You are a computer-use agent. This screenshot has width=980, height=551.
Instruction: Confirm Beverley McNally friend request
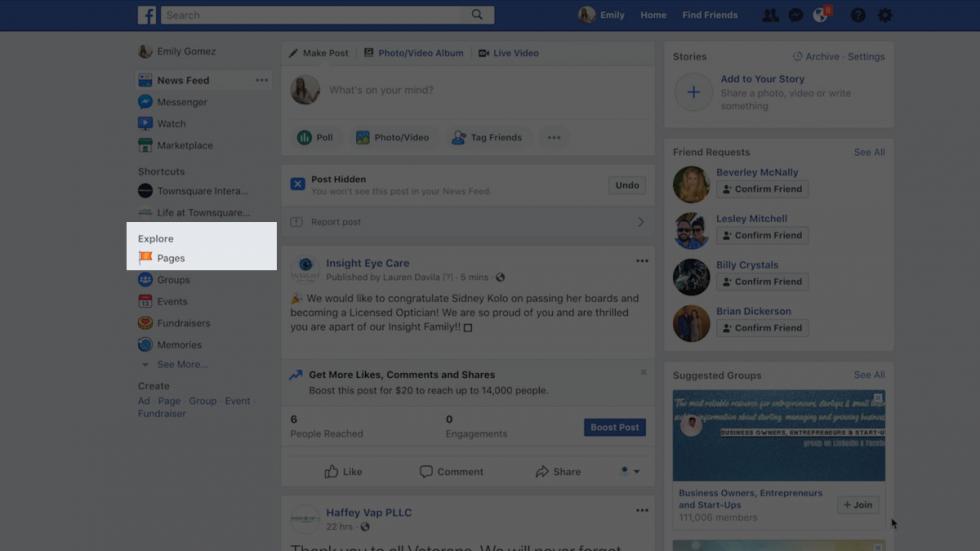pyautogui.click(x=762, y=189)
